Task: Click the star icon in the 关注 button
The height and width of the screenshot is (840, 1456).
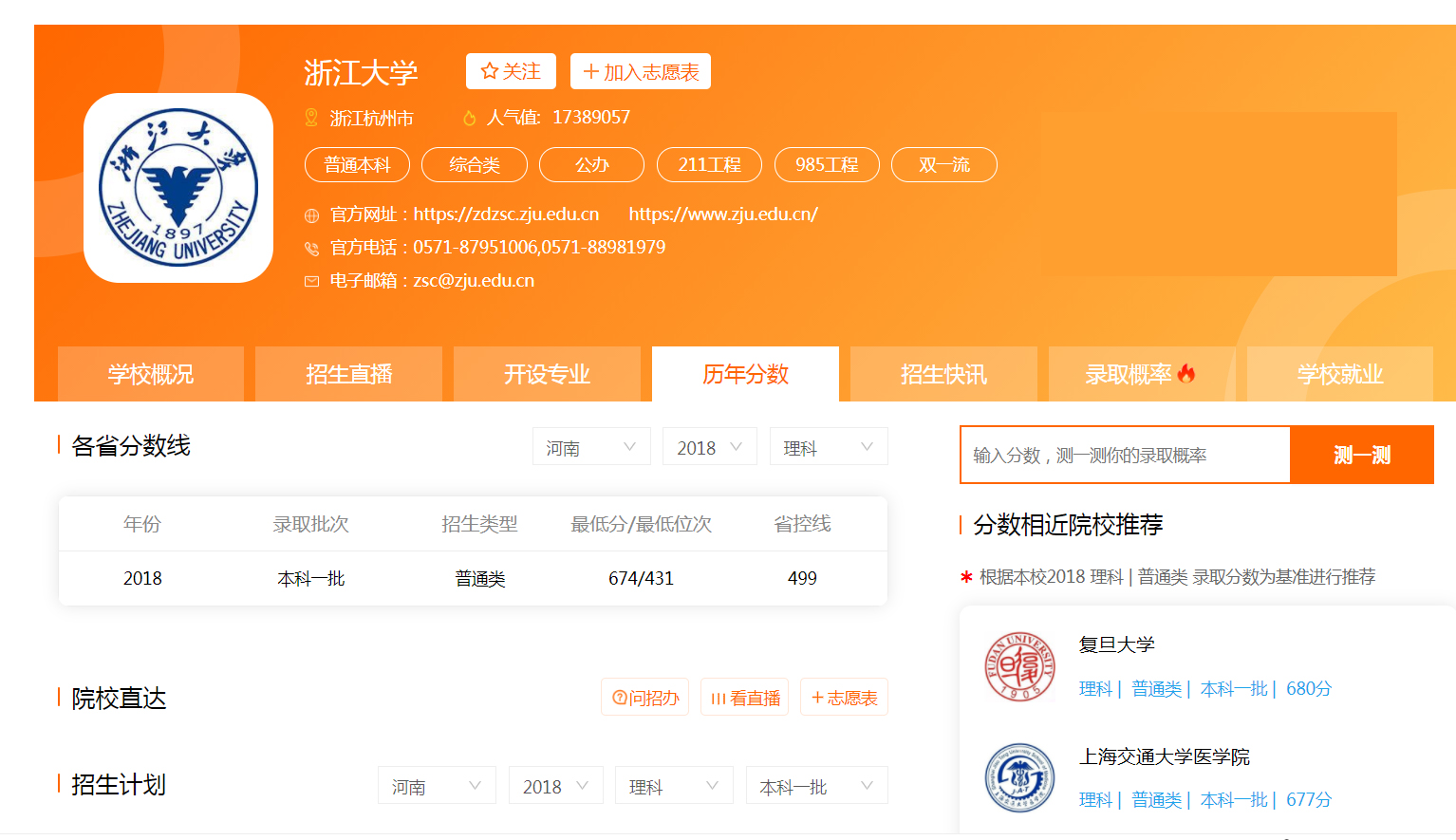Action: pyautogui.click(x=490, y=70)
